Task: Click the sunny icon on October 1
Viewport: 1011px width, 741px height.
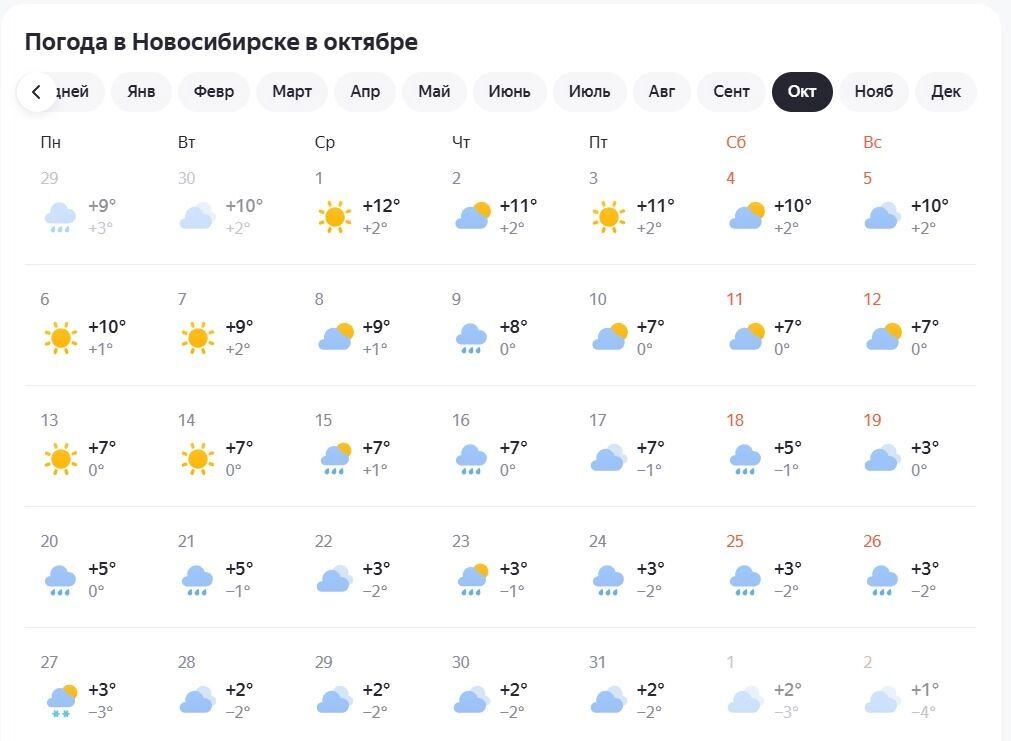Action: tap(334, 216)
